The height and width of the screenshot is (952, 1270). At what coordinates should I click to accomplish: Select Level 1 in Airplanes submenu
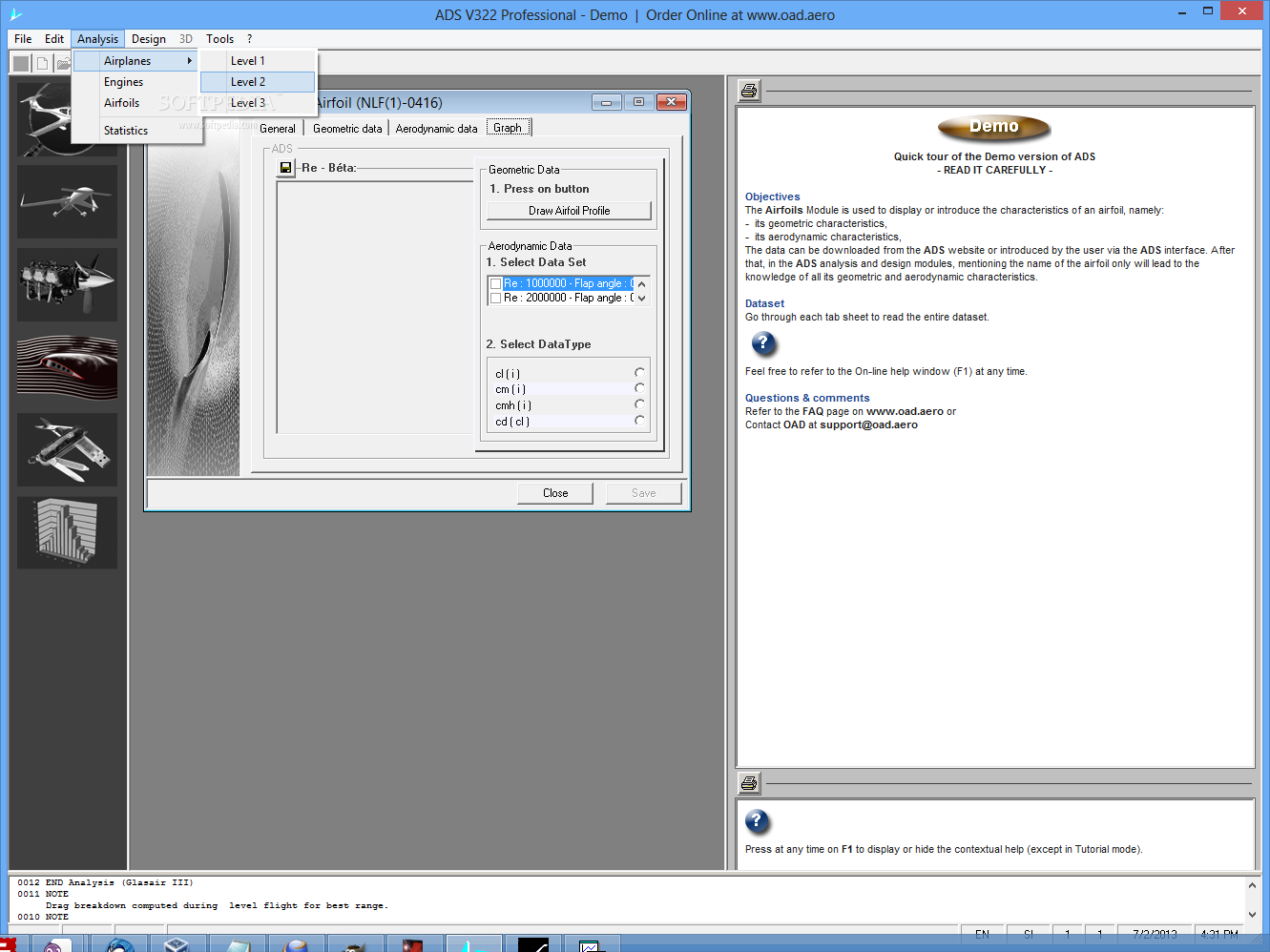[x=248, y=61]
